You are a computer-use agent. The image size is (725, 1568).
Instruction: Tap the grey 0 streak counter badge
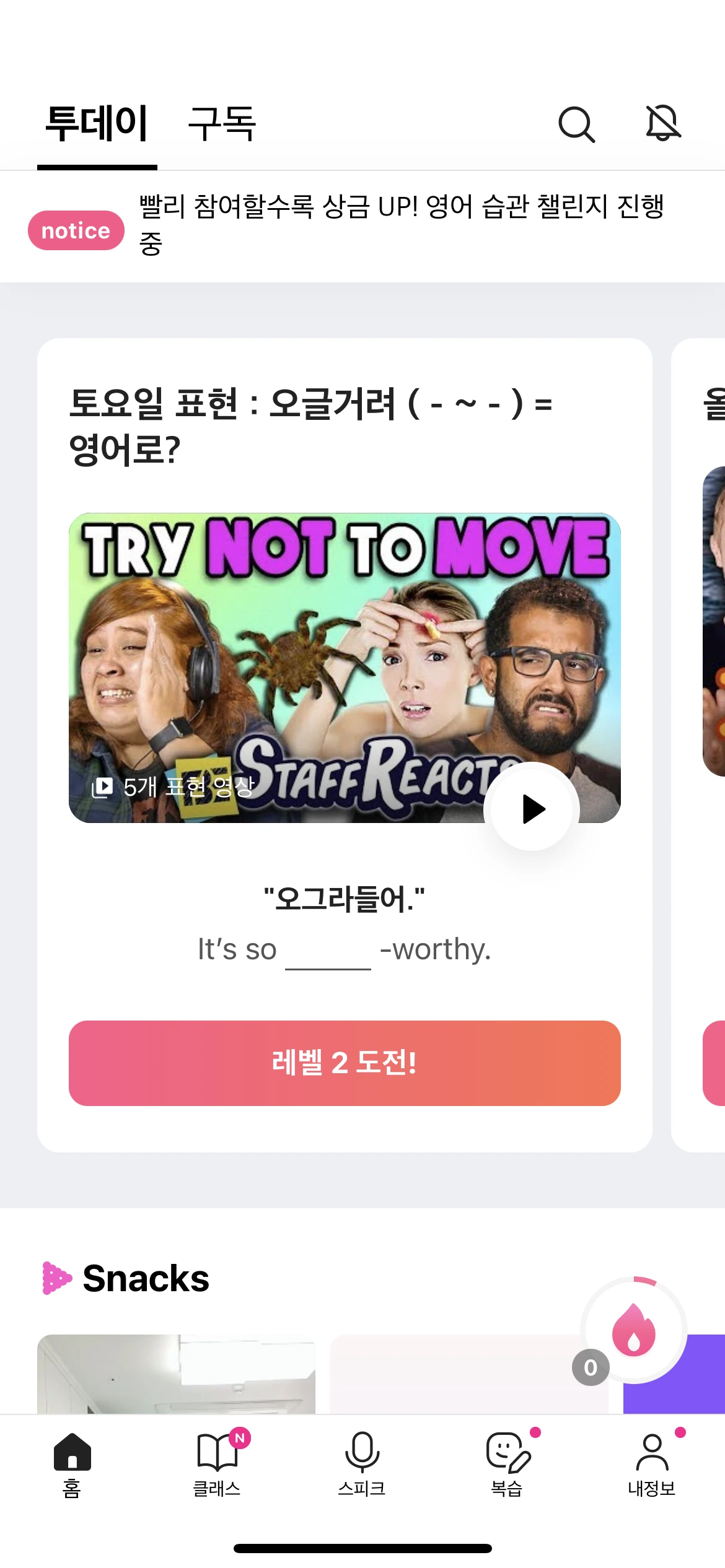[x=591, y=1367]
